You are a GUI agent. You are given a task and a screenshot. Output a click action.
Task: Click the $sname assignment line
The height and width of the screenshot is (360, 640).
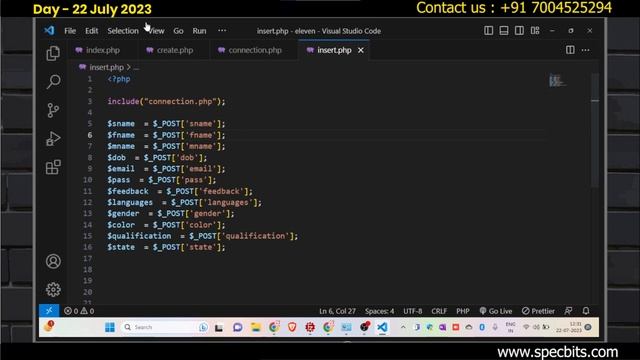pos(166,124)
